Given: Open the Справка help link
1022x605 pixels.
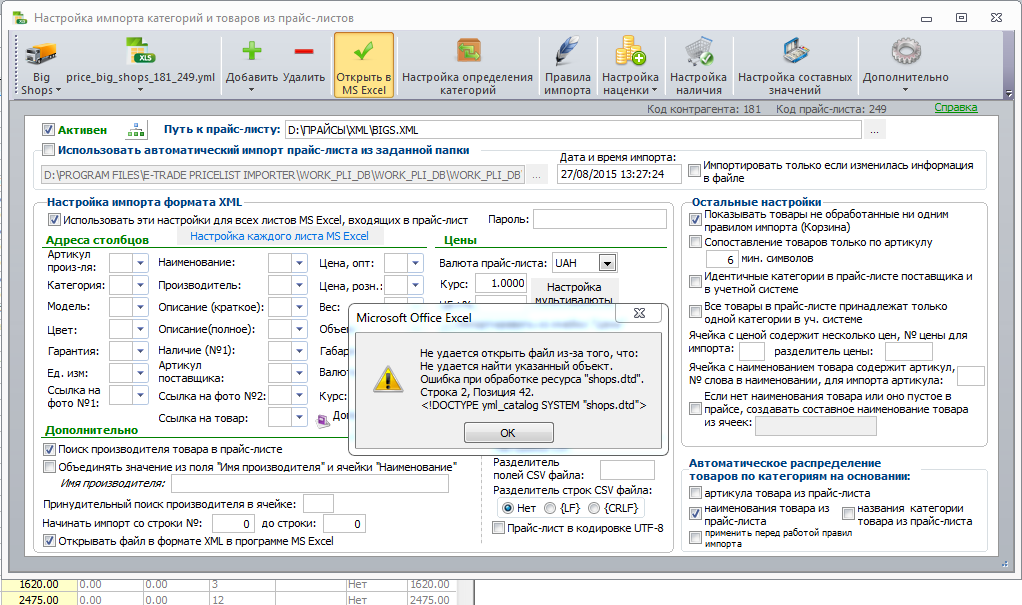Looking at the screenshot, I should click(x=956, y=108).
